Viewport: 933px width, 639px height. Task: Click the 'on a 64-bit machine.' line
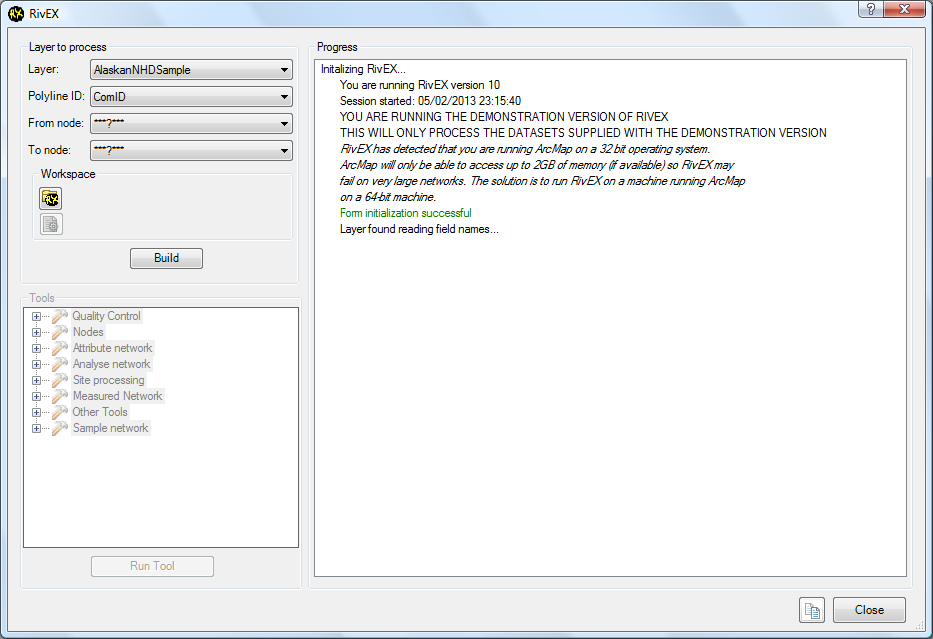click(x=388, y=197)
